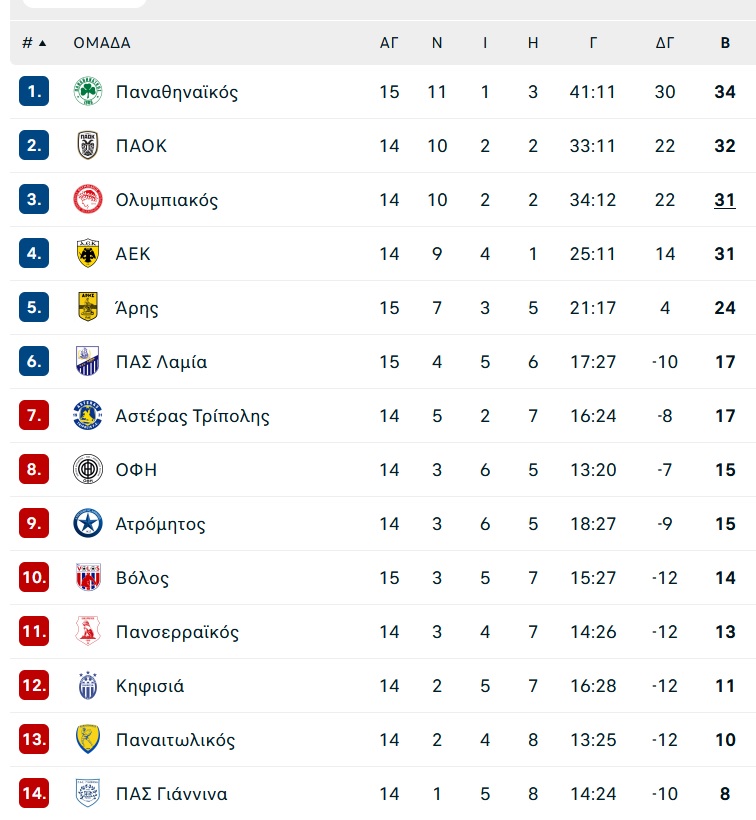Click the ΟΦΗ circular logo
The width and height of the screenshot is (756, 820).
pyautogui.click(x=87, y=469)
